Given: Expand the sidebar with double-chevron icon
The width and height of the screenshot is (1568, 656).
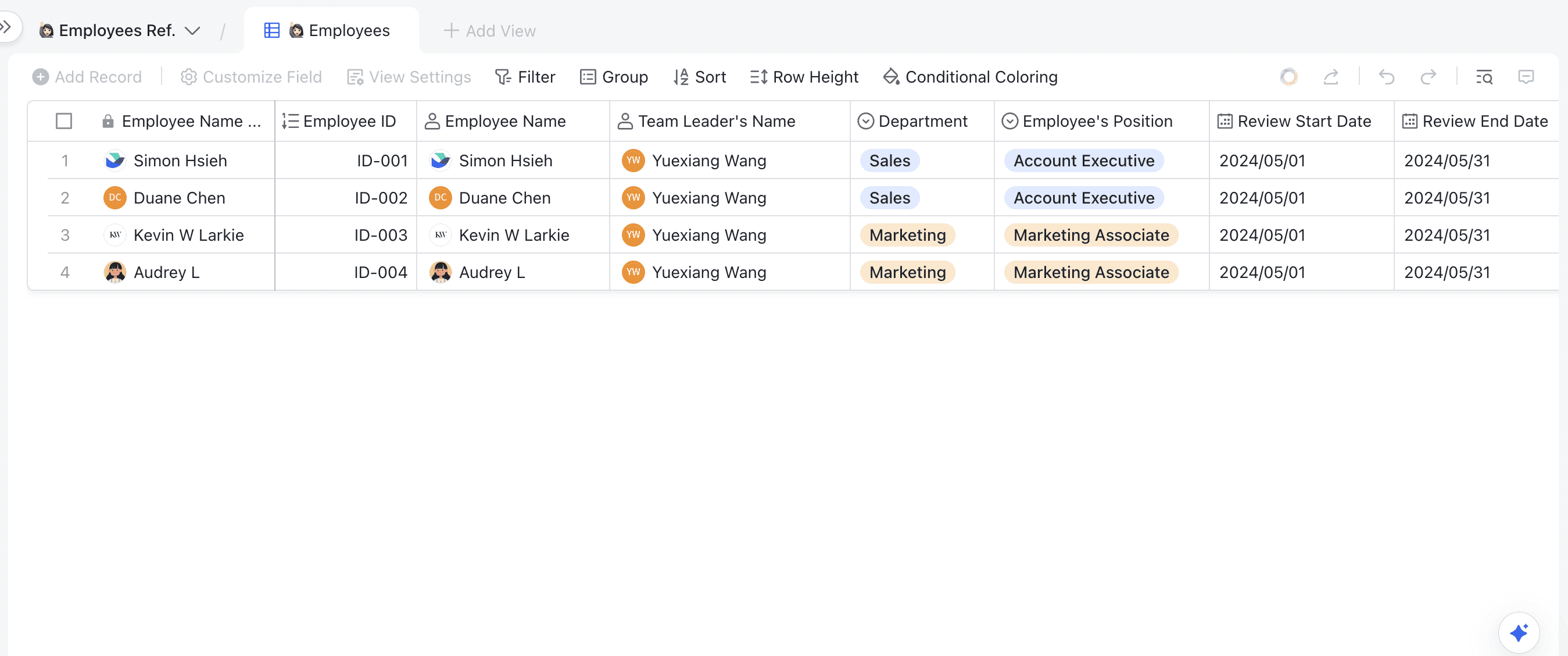Looking at the screenshot, I should click(x=6, y=27).
